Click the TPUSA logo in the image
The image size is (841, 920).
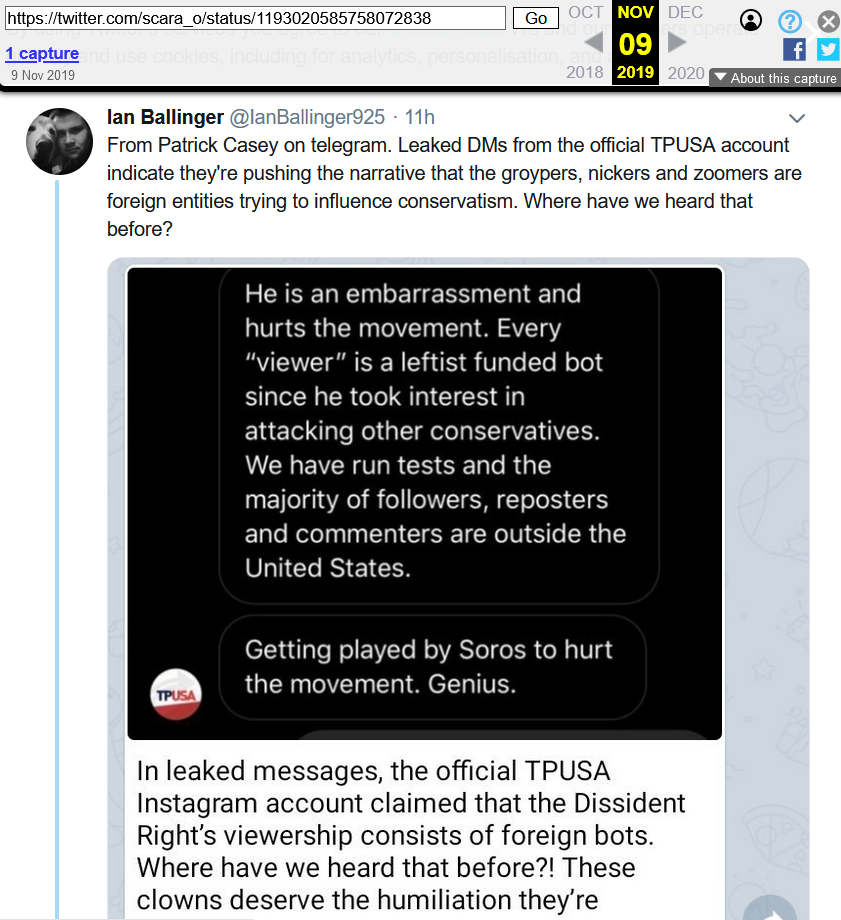click(175, 694)
